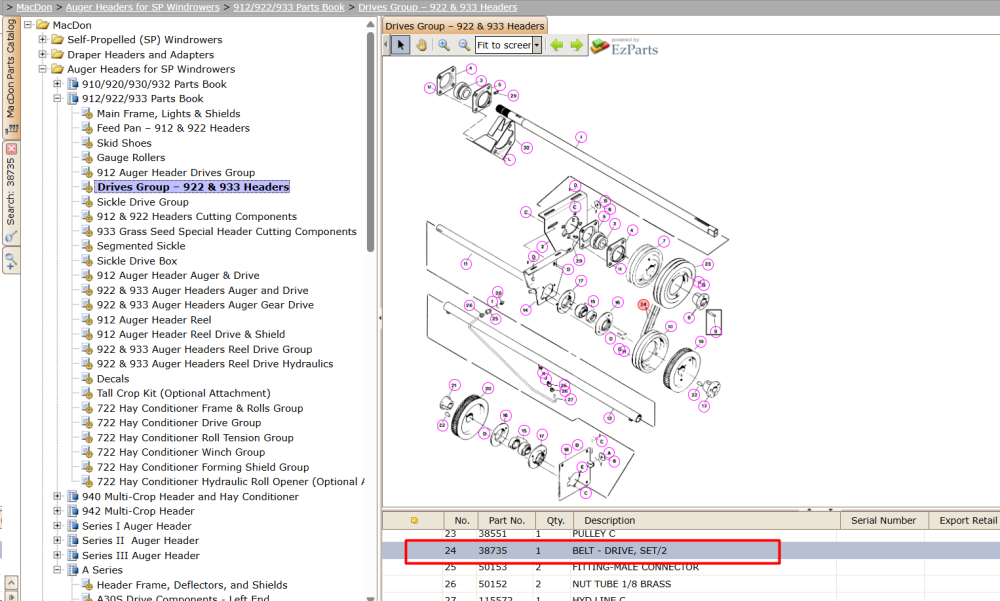This screenshot has width=1000, height=601.
Task: Go to next page with green right arrow
Action: point(577,45)
